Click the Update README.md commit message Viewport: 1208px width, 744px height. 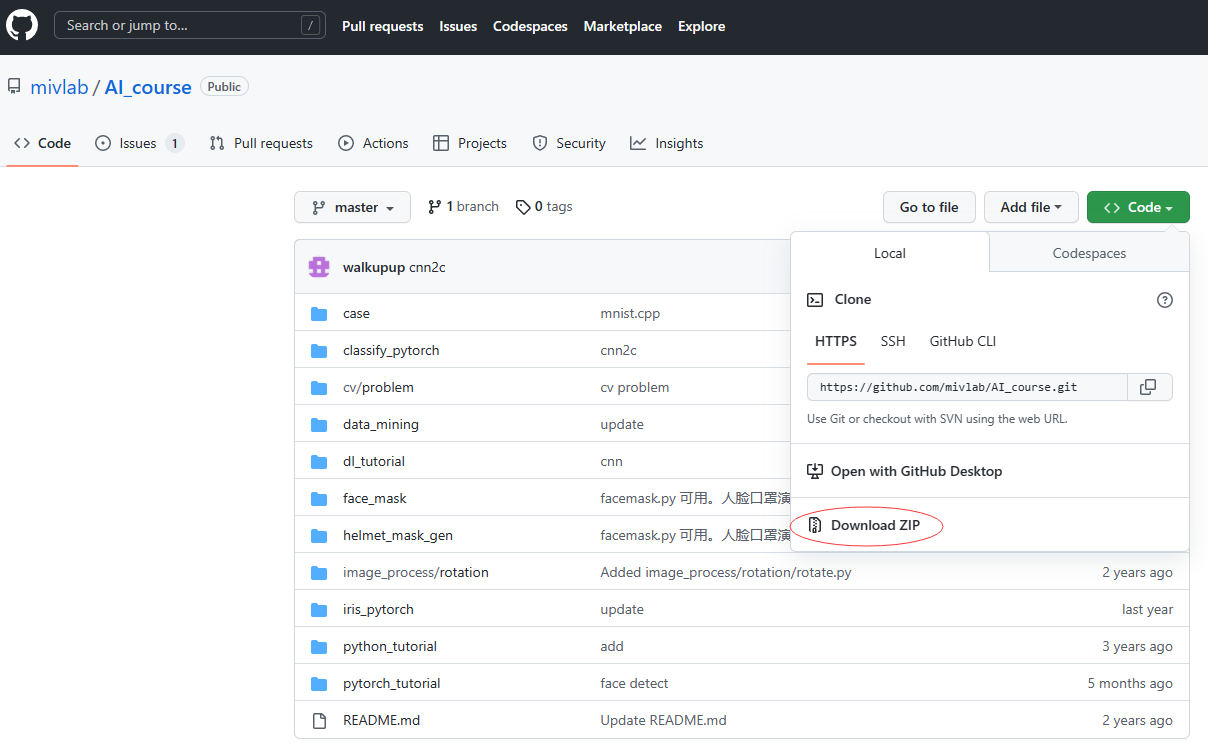[663, 721]
